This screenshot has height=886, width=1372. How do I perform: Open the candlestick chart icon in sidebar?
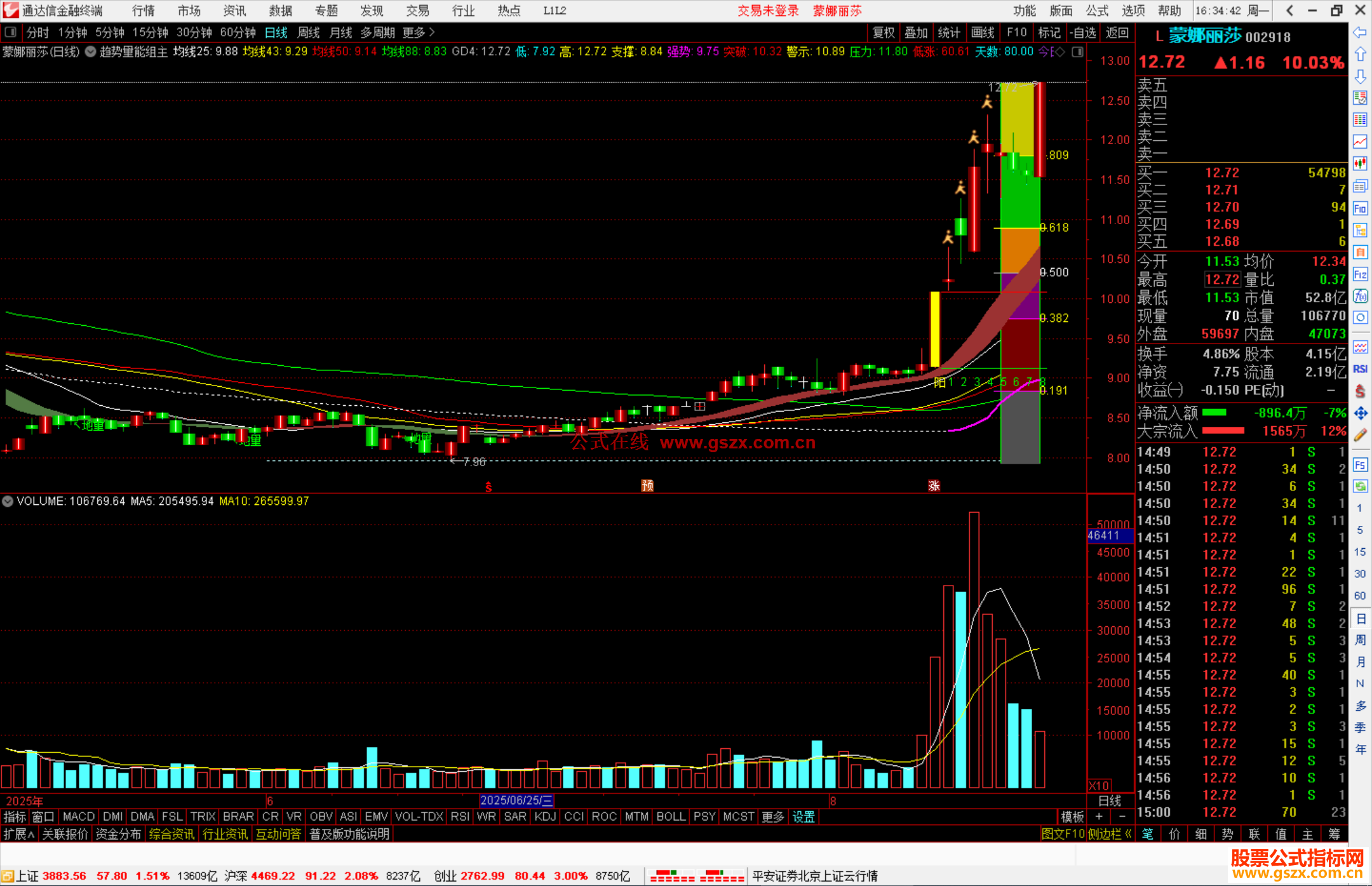tap(1360, 164)
